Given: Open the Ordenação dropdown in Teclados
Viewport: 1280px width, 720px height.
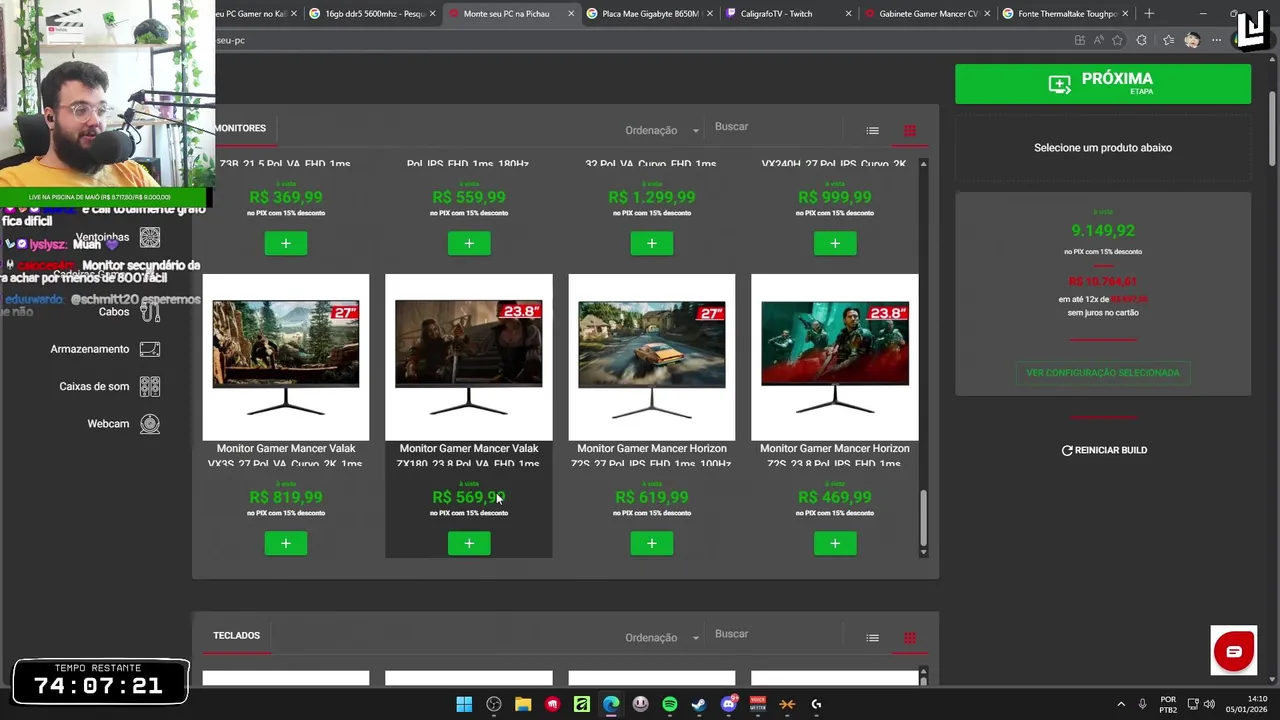Looking at the screenshot, I should 662,638.
